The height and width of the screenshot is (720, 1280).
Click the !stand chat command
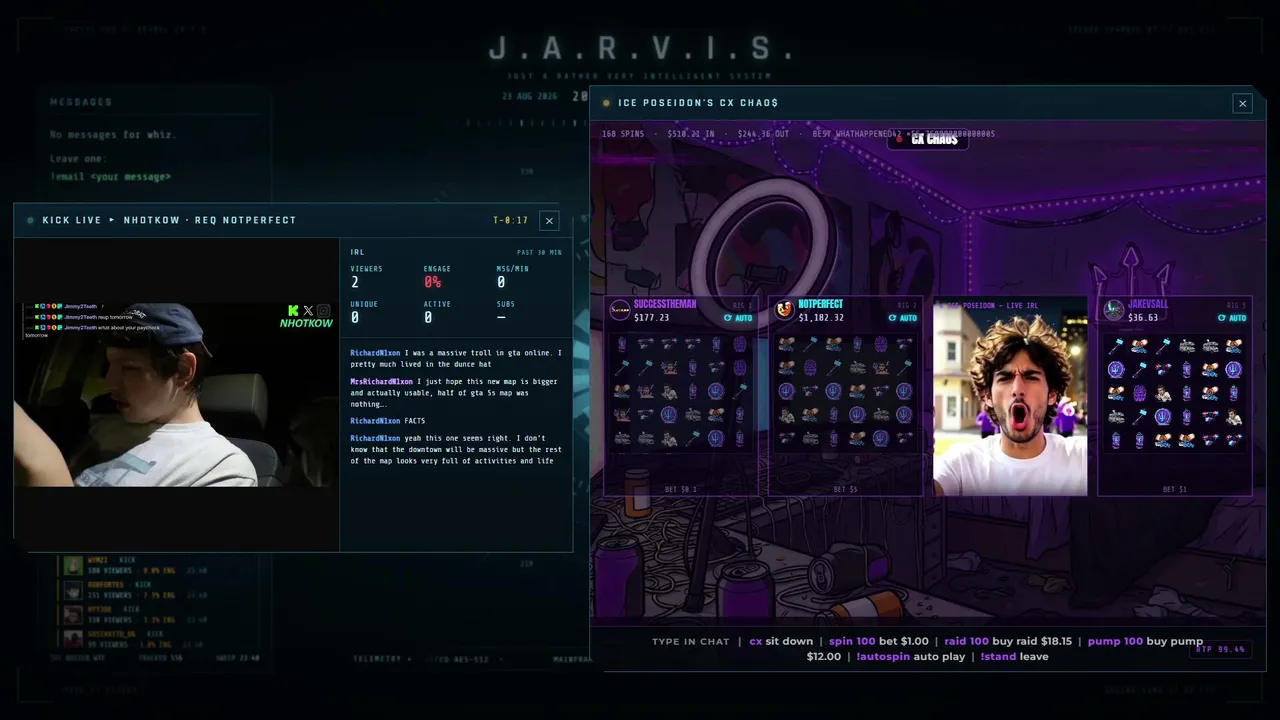point(998,657)
